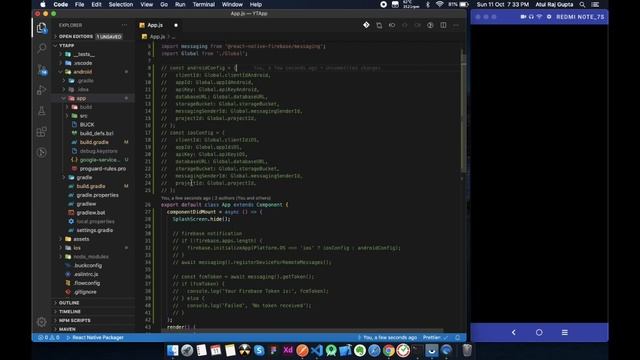Open Google Chrome from the Dock
Image resolution: width=640 pixels, height=360 pixels.
[389, 350]
